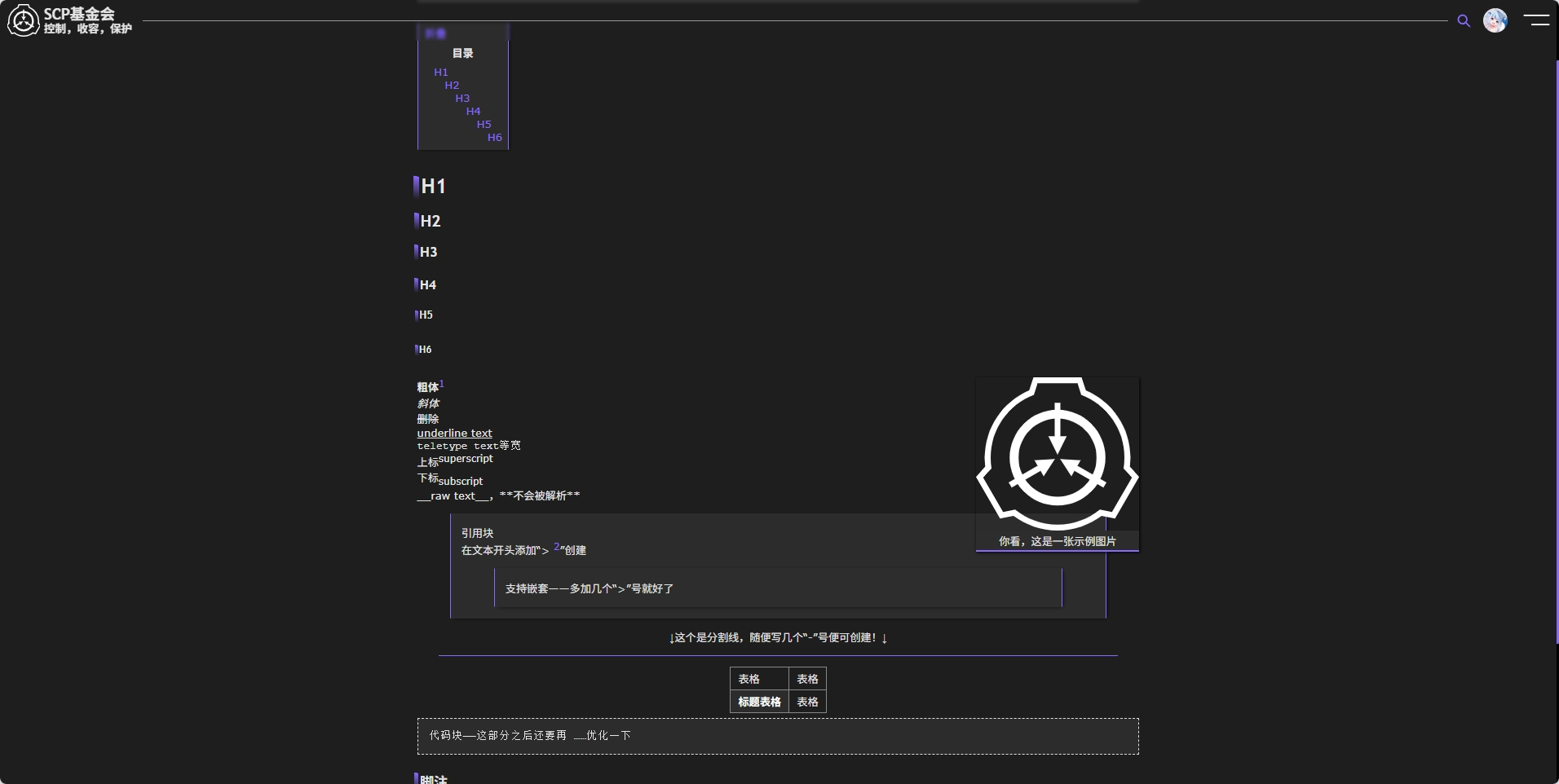Viewport: 1559px width, 784px height.
Task: Click the 标题表格 table header cell
Action: [758, 702]
